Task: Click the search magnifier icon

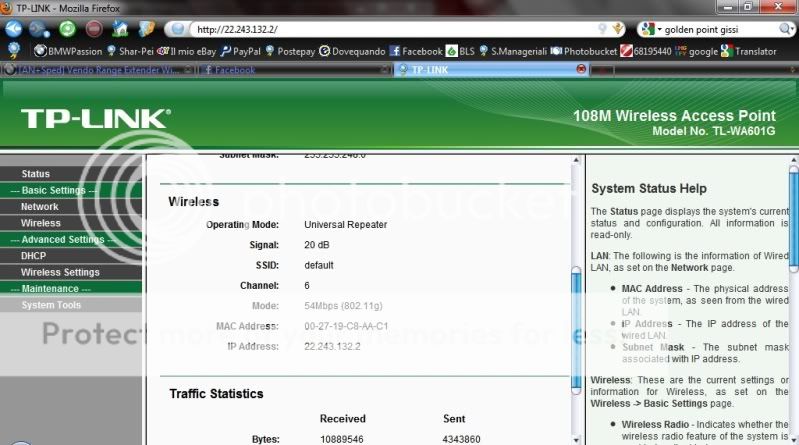Action: (787, 30)
